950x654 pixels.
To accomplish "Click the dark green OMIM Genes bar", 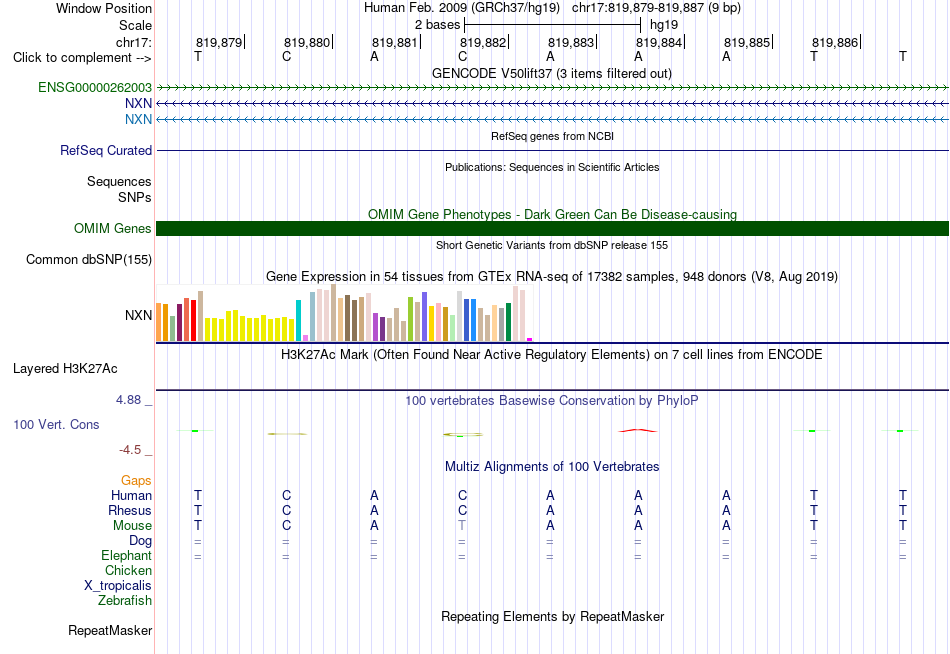I will [552, 229].
